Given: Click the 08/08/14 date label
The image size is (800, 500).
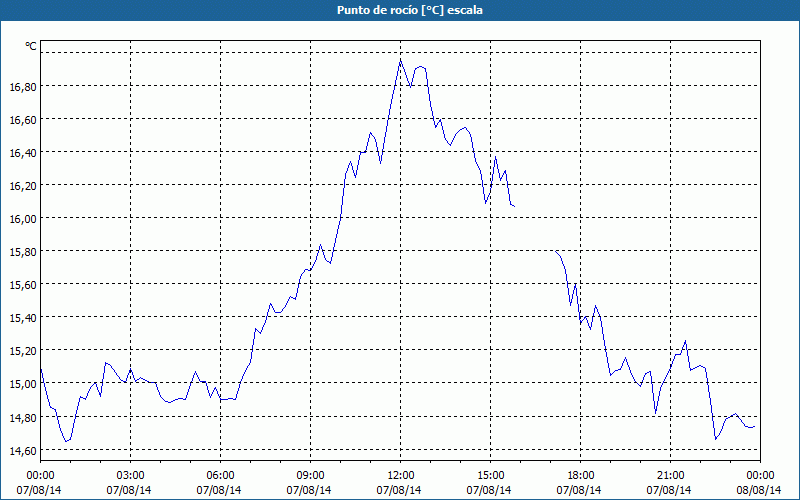Looking at the screenshot, I should point(759,490).
